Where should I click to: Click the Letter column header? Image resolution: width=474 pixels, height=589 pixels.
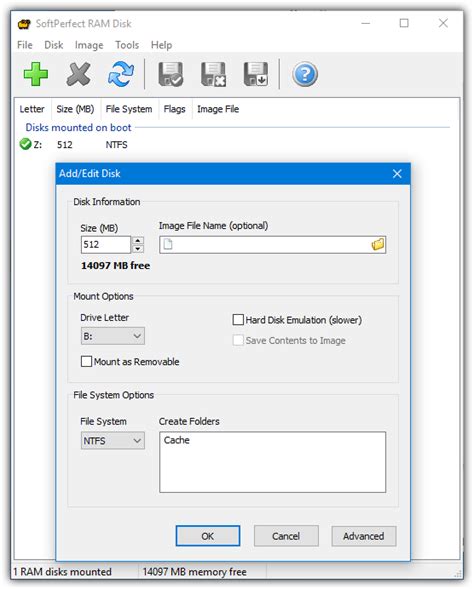(x=32, y=109)
